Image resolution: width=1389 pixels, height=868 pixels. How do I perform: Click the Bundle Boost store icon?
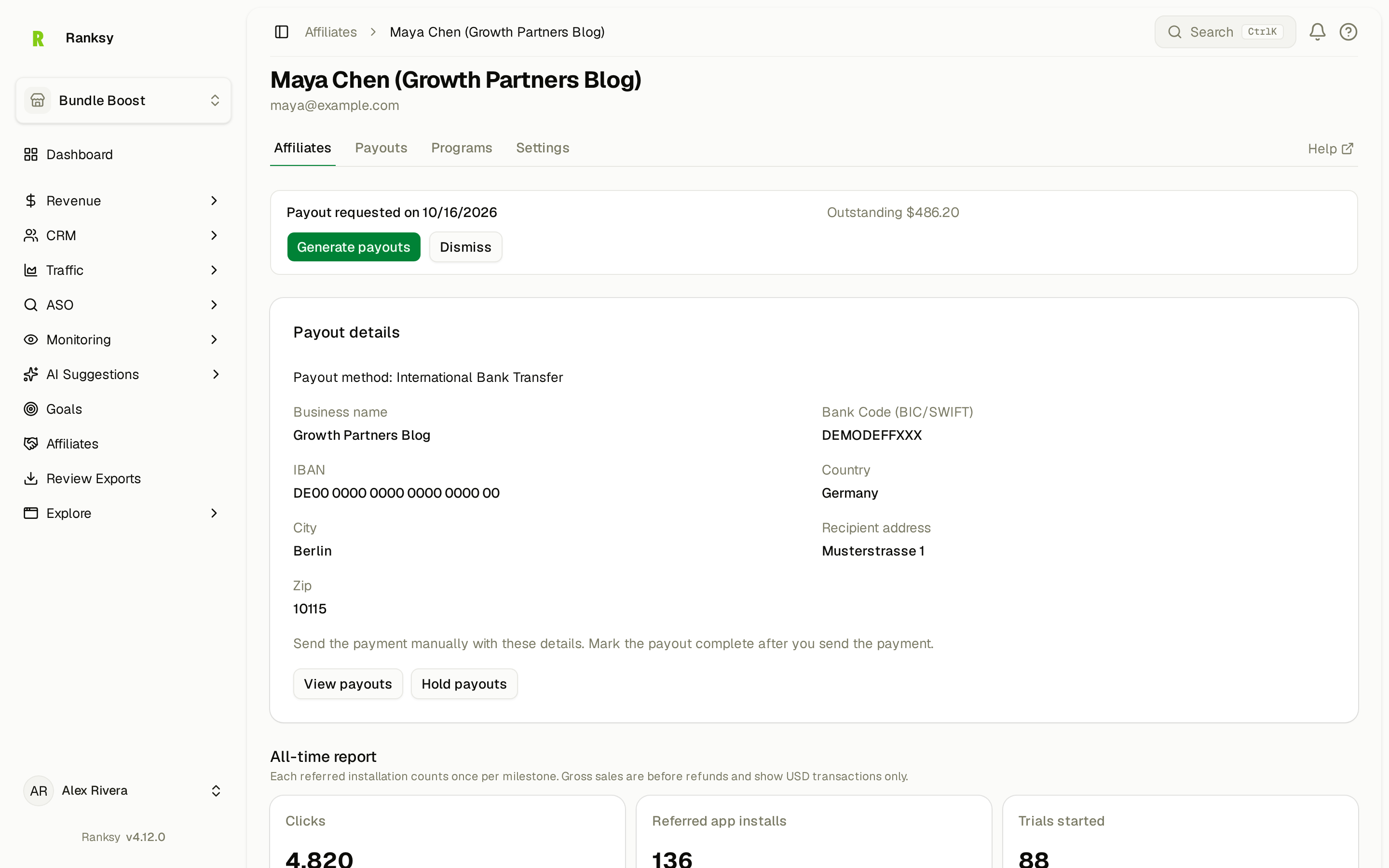click(38, 100)
